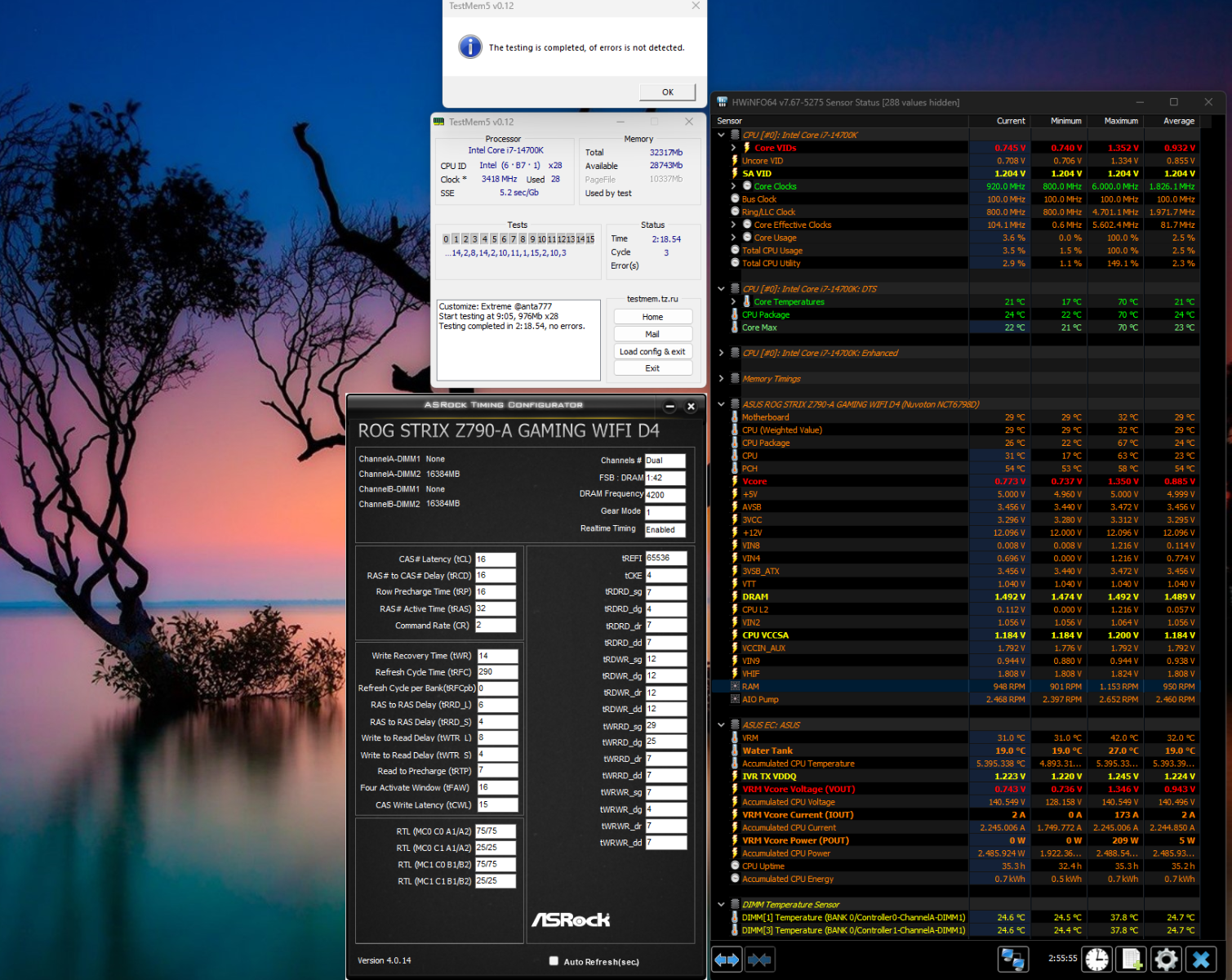Click tREFI value field 65536

click(x=665, y=559)
